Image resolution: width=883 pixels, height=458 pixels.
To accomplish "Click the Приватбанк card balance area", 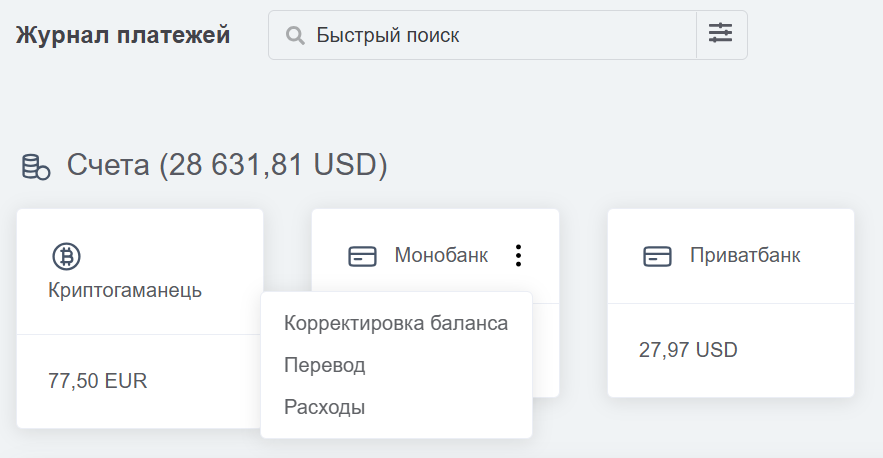I will [x=731, y=350].
